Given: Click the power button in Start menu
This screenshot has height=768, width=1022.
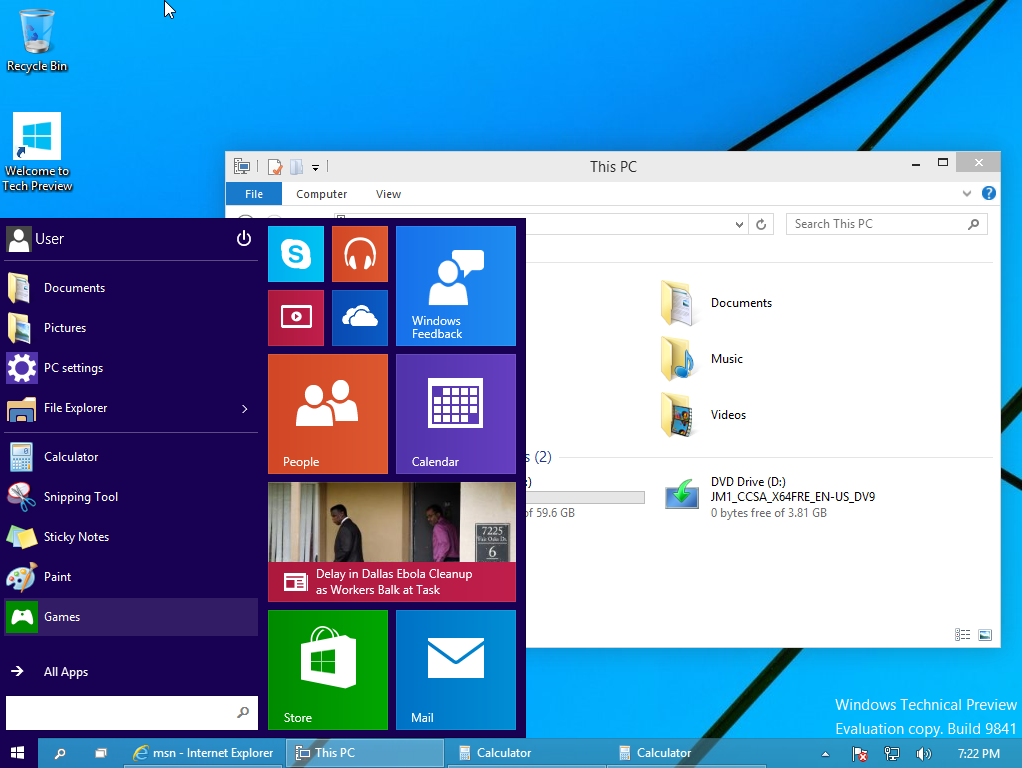Looking at the screenshot, I should 244,239.
